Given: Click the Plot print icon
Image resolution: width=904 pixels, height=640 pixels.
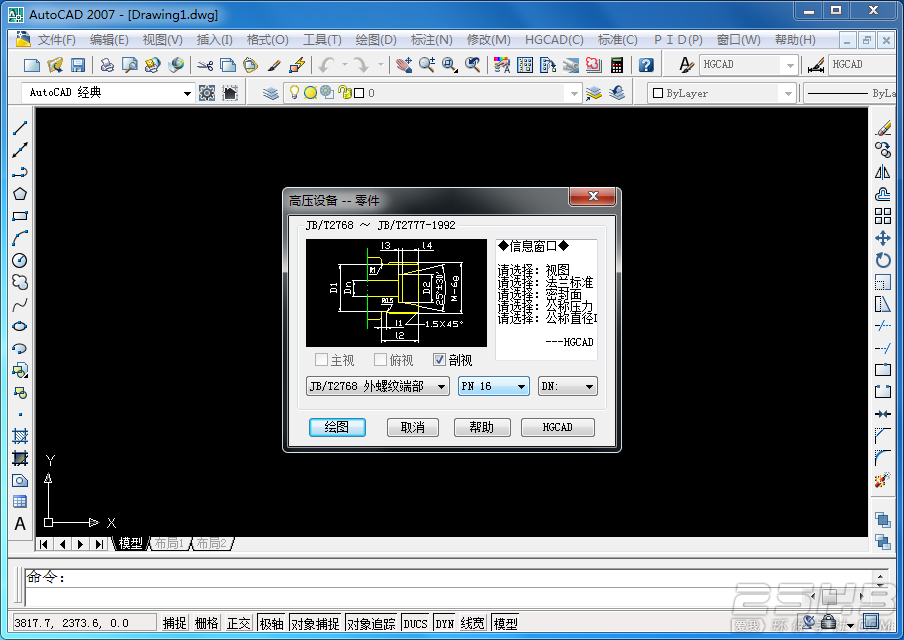Looking at the screenshot, I should [x=107, y=65].
